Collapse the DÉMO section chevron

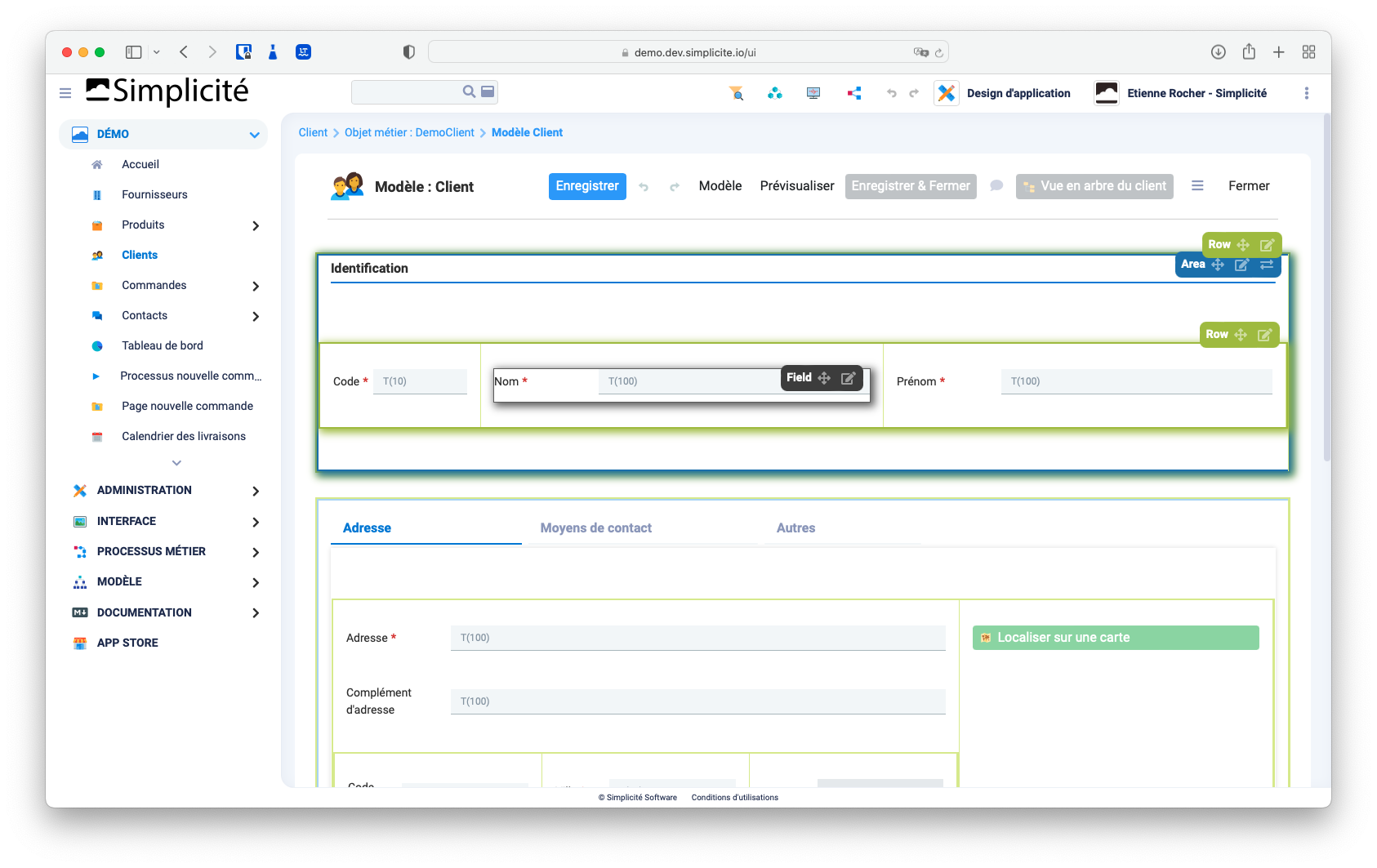pyautogui.click(x=253, y=134)
